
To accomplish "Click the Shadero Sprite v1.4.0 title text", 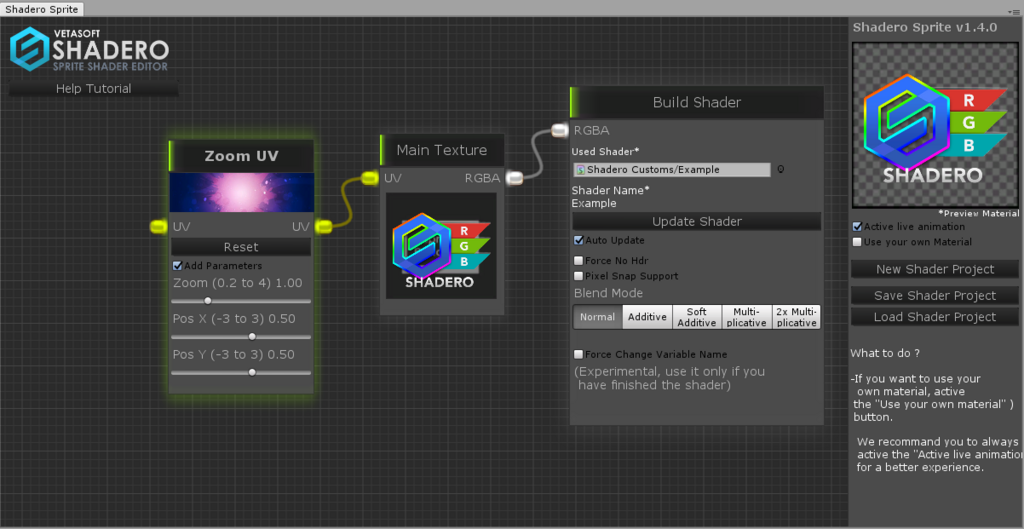I will (925, 27).
